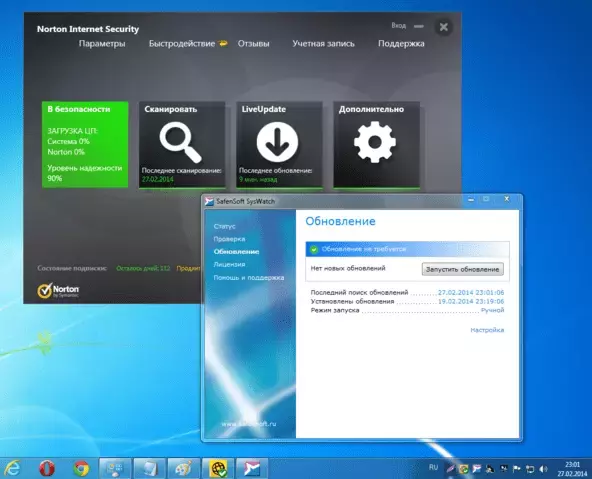This screenshot has height=479, width=592.
Task: Open Google Chrome from the taskbar
Action: click(81, 468)
